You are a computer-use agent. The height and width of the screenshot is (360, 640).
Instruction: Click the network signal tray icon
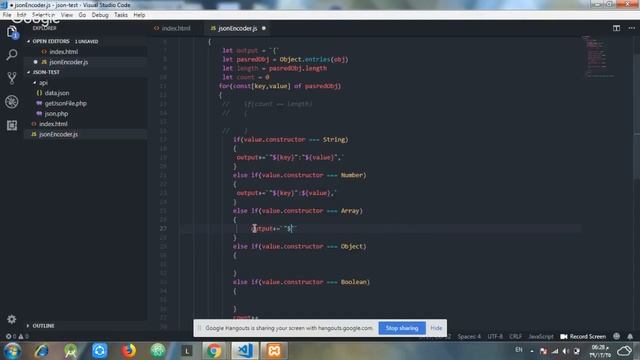point(555,351)
